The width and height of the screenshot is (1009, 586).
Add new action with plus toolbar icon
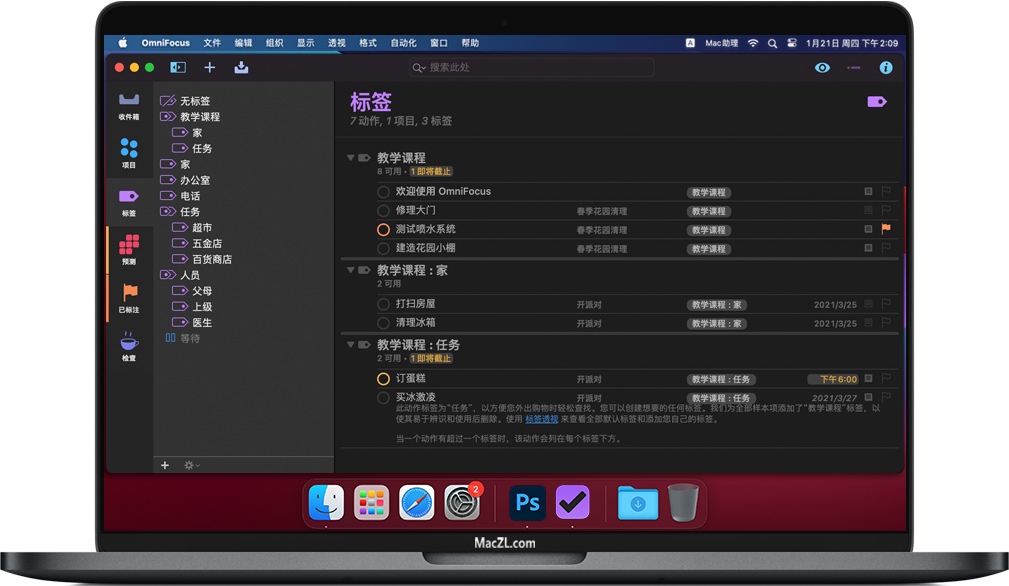[x=210, y=68]
